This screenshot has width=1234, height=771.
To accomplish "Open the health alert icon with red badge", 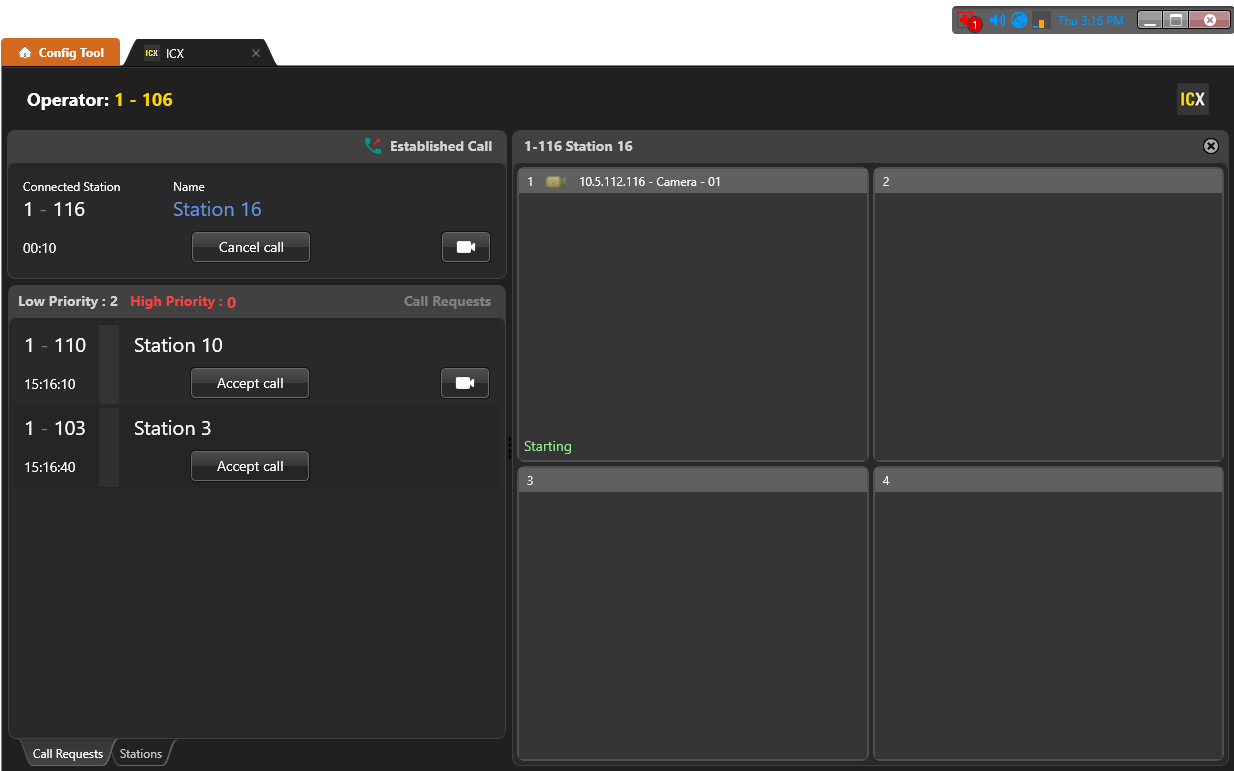I will pyautogui.click(x=967, y=21).
